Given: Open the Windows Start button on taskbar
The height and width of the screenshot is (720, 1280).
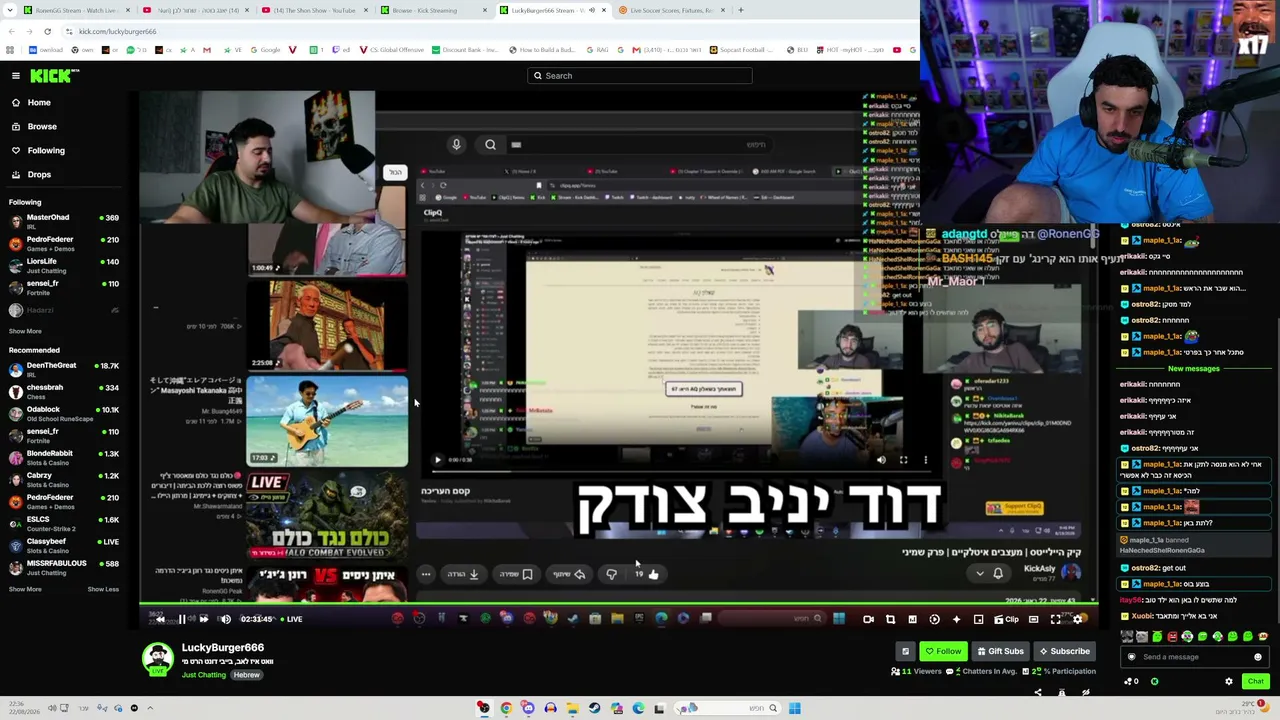Looking at the screenshot, I should click(x=794, y=709).
